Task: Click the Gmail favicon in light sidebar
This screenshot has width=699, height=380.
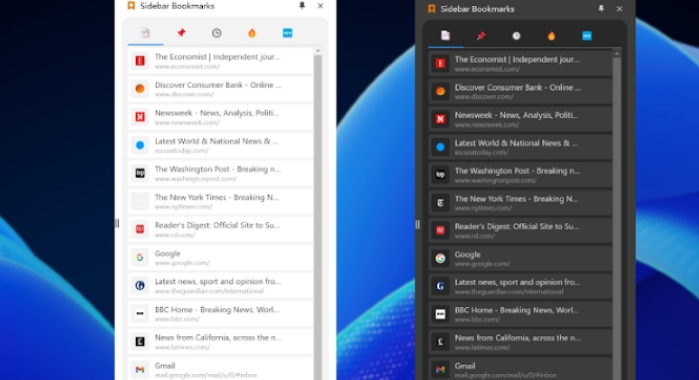Action: coord(140,369)
